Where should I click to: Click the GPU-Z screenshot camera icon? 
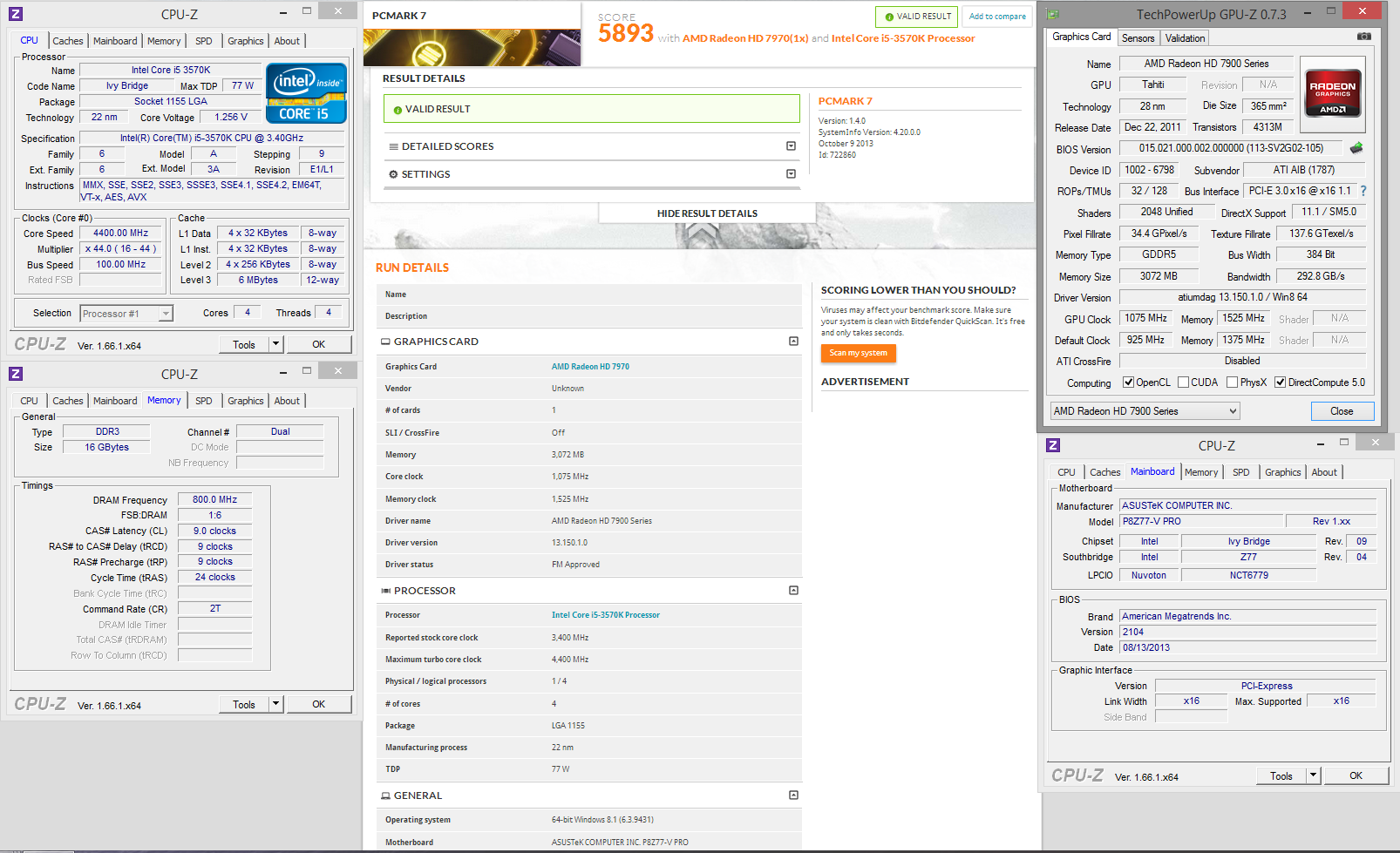point(1364,37)
